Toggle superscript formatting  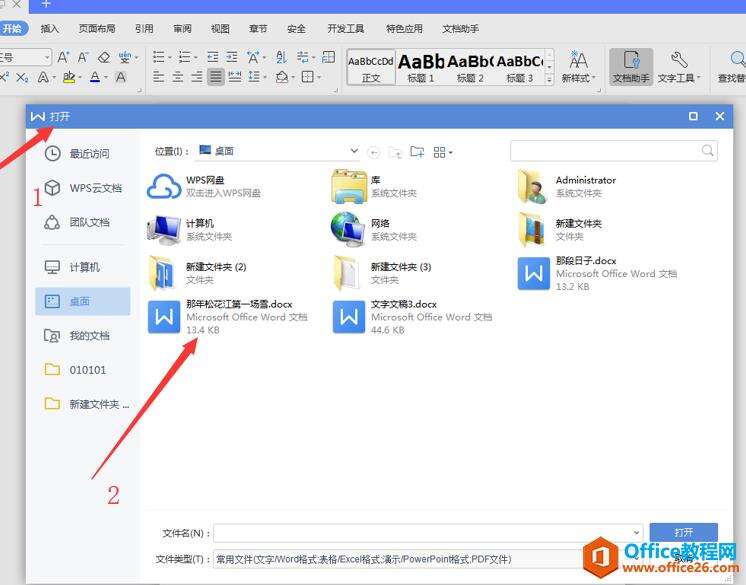tap(4, 77)
